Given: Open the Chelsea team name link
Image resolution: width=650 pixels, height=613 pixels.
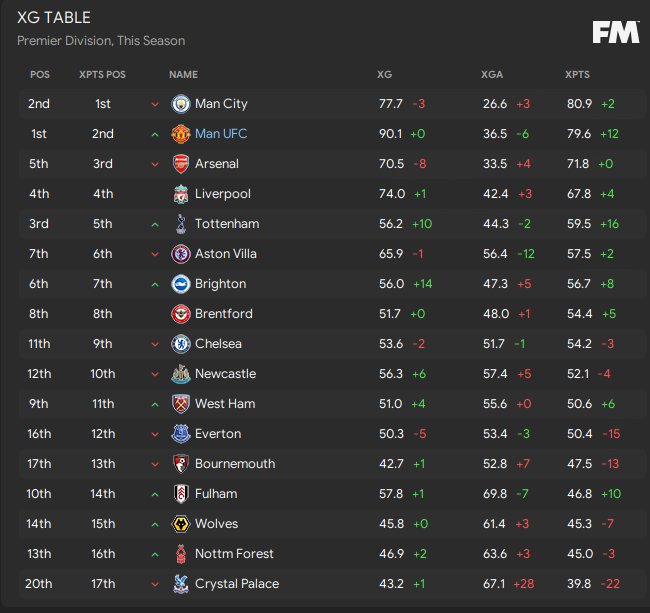Looking at the screenshot, I should click(x=218, y=344).
